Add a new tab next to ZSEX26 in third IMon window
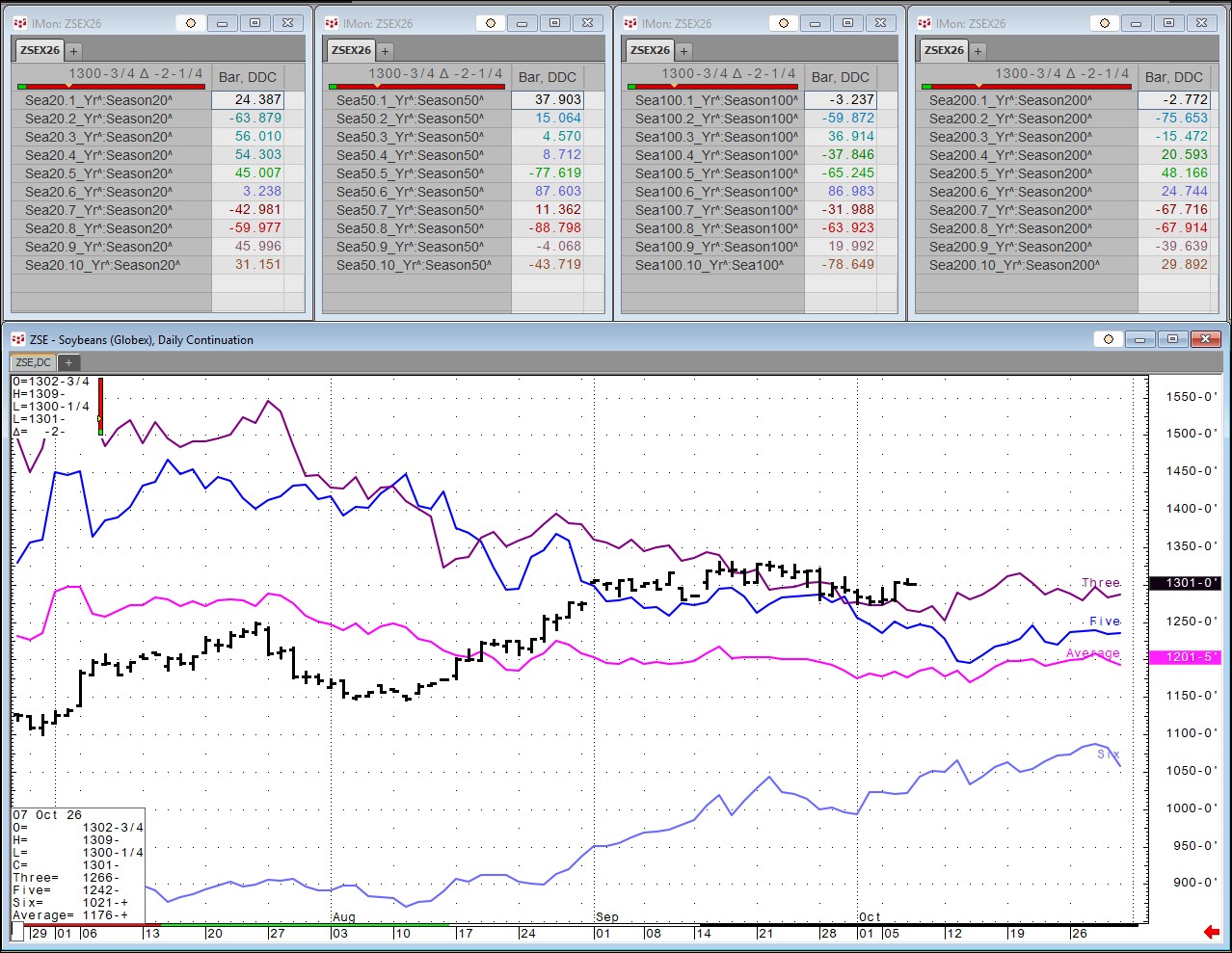The image size is (1232, 953). [x=683, y=51]
